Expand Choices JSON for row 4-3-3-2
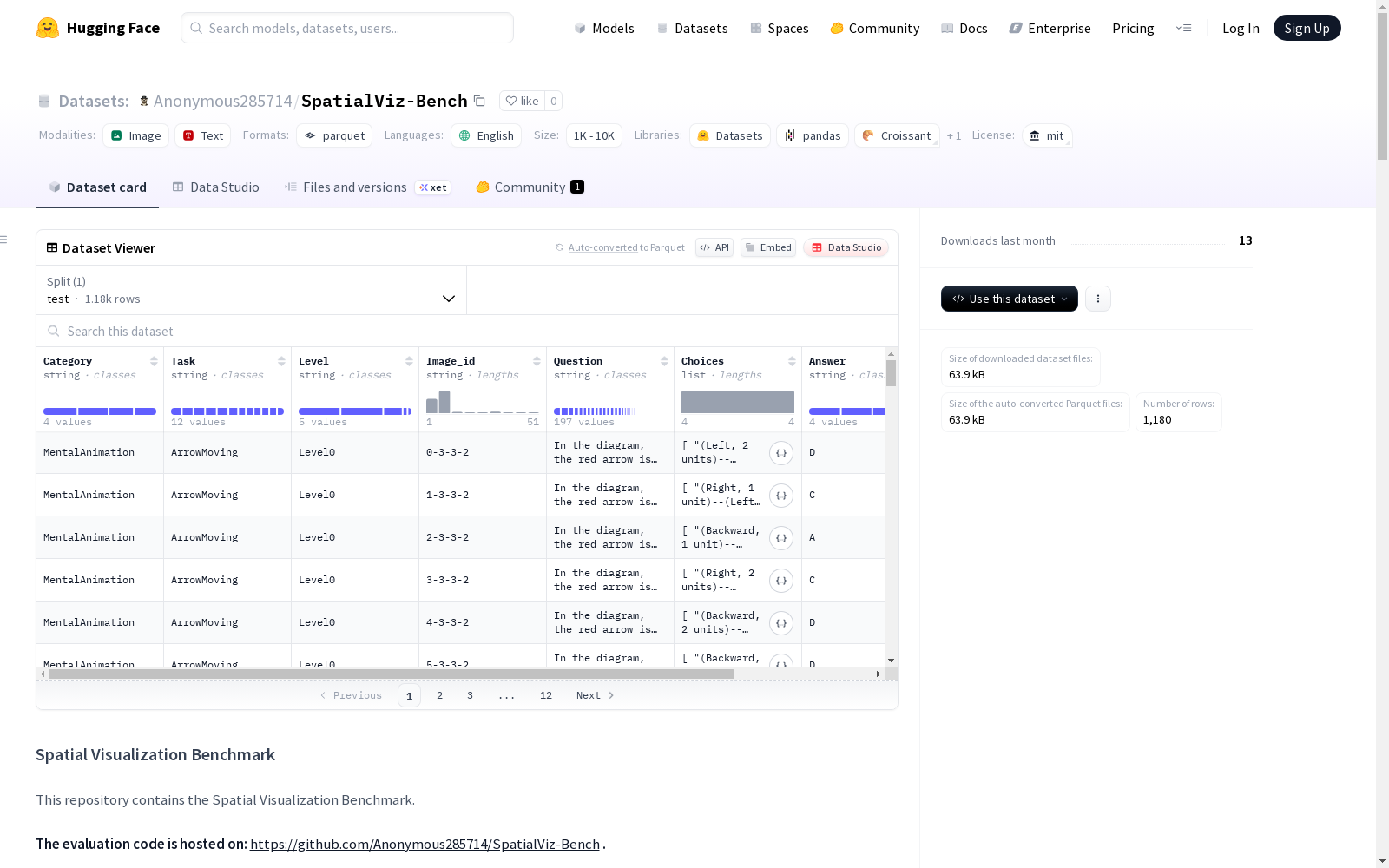The width and height of the screenshot is (1389, 868). point(781,623)
